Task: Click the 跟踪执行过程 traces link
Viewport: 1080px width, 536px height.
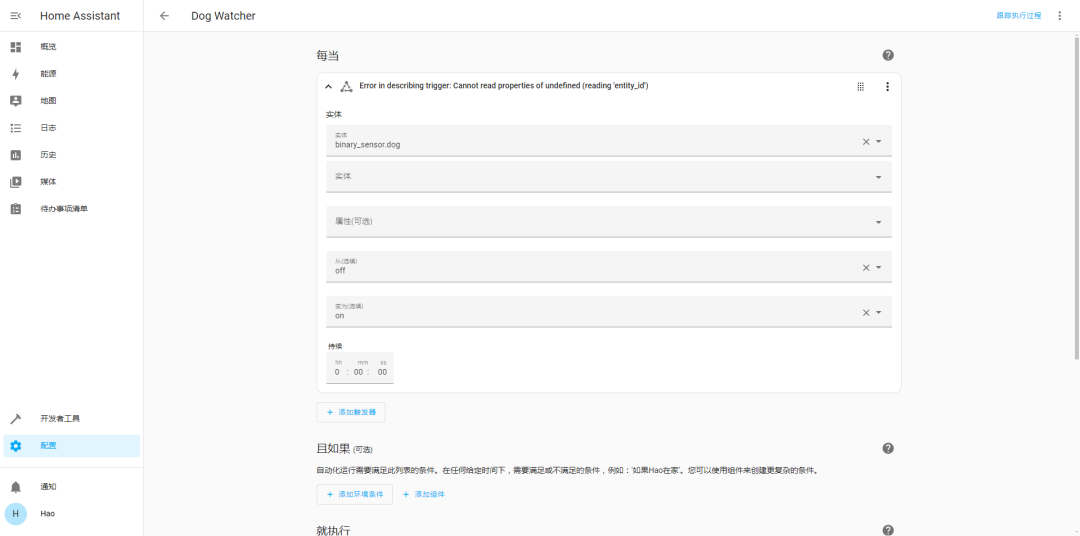Action: point(1019,15)
